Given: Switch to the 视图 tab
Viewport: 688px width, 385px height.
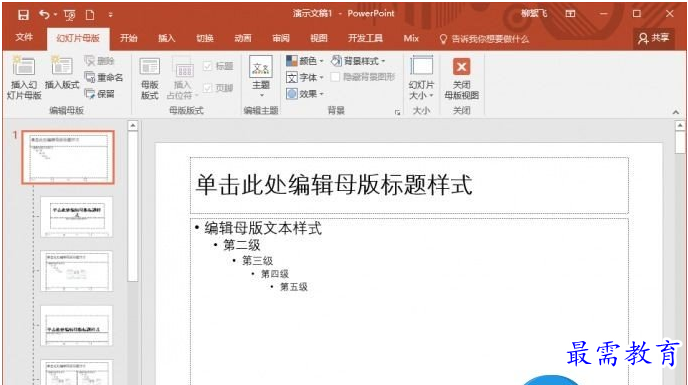Looking at the screenshot, I should coord(319,38).
